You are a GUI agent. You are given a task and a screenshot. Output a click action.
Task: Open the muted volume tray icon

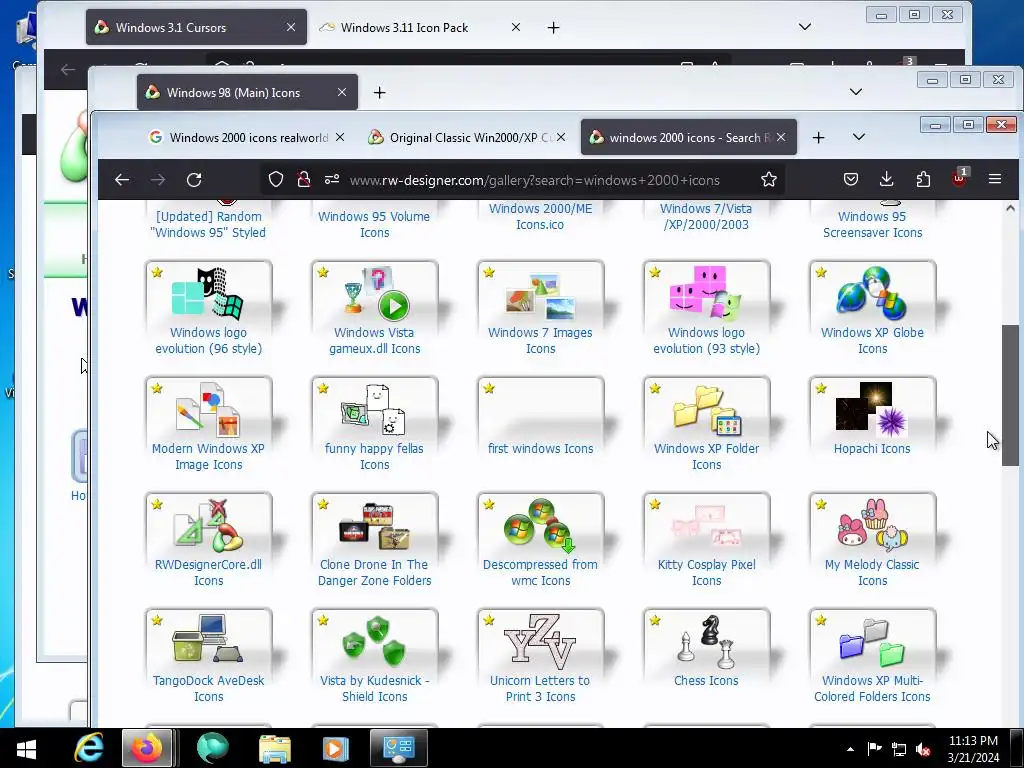pos(923,749)
